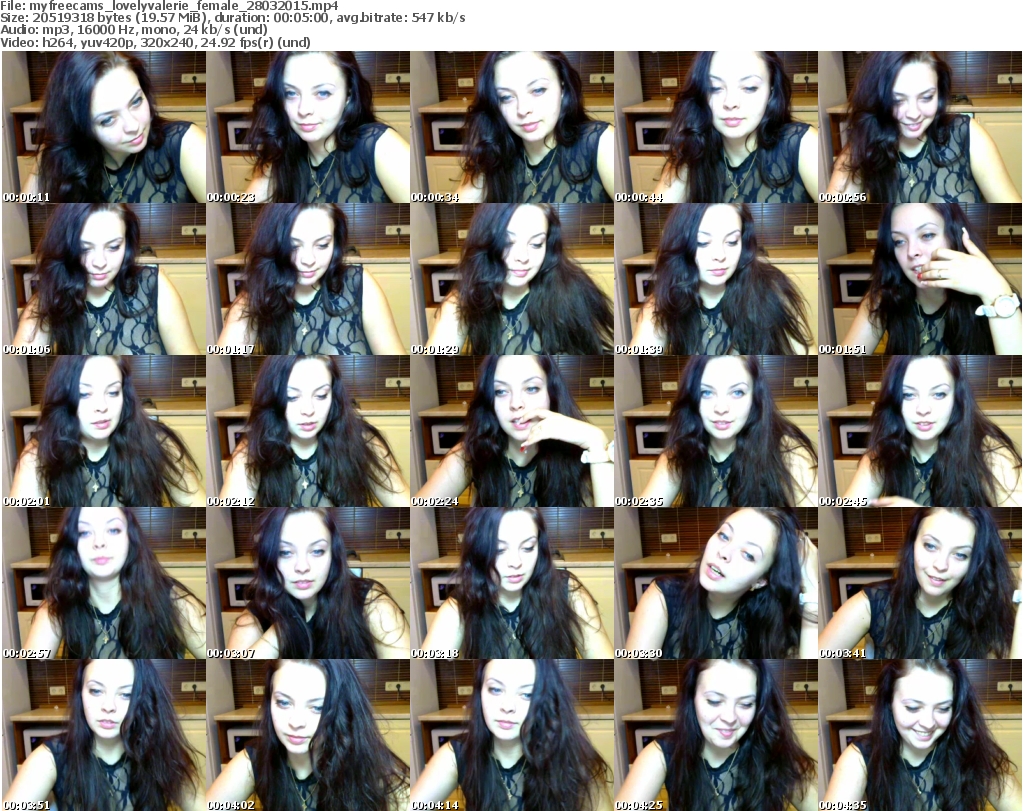Click the frame stamped 00:04:14
Image resolution: width=1024 pixels, height=811 pixels.
[512, 735]
